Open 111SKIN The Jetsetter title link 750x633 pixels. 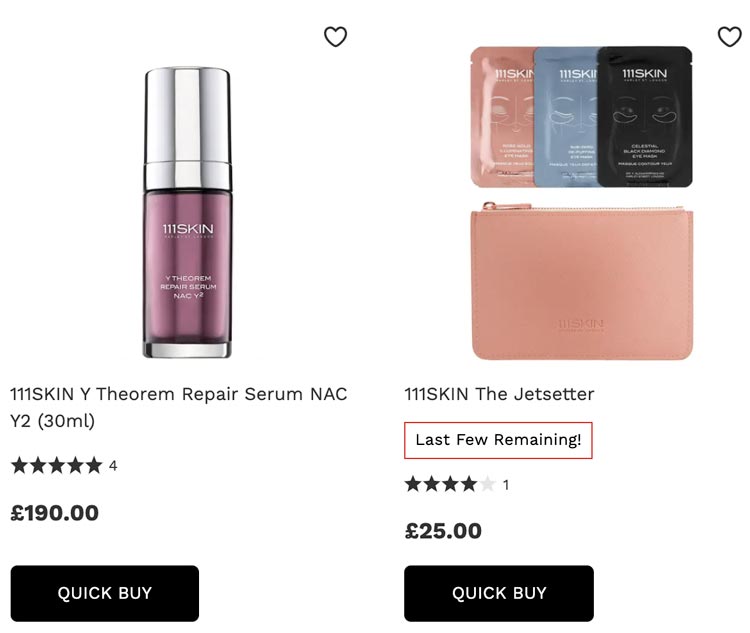point(499,394)
